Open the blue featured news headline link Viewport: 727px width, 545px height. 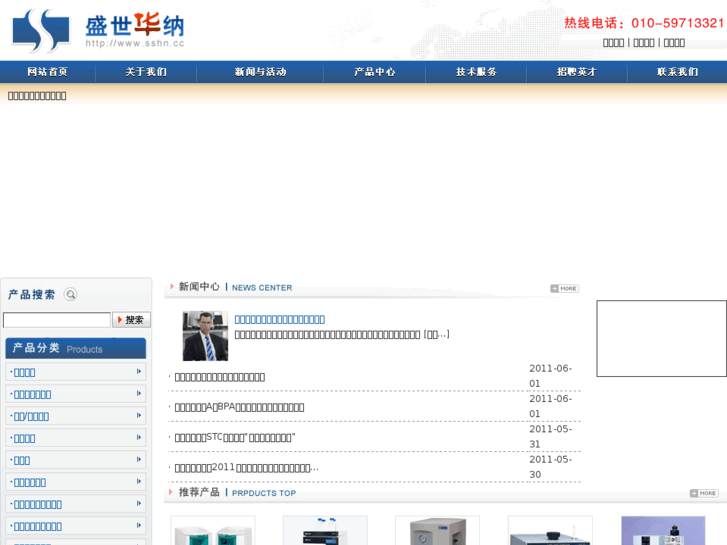coord(280,320)
